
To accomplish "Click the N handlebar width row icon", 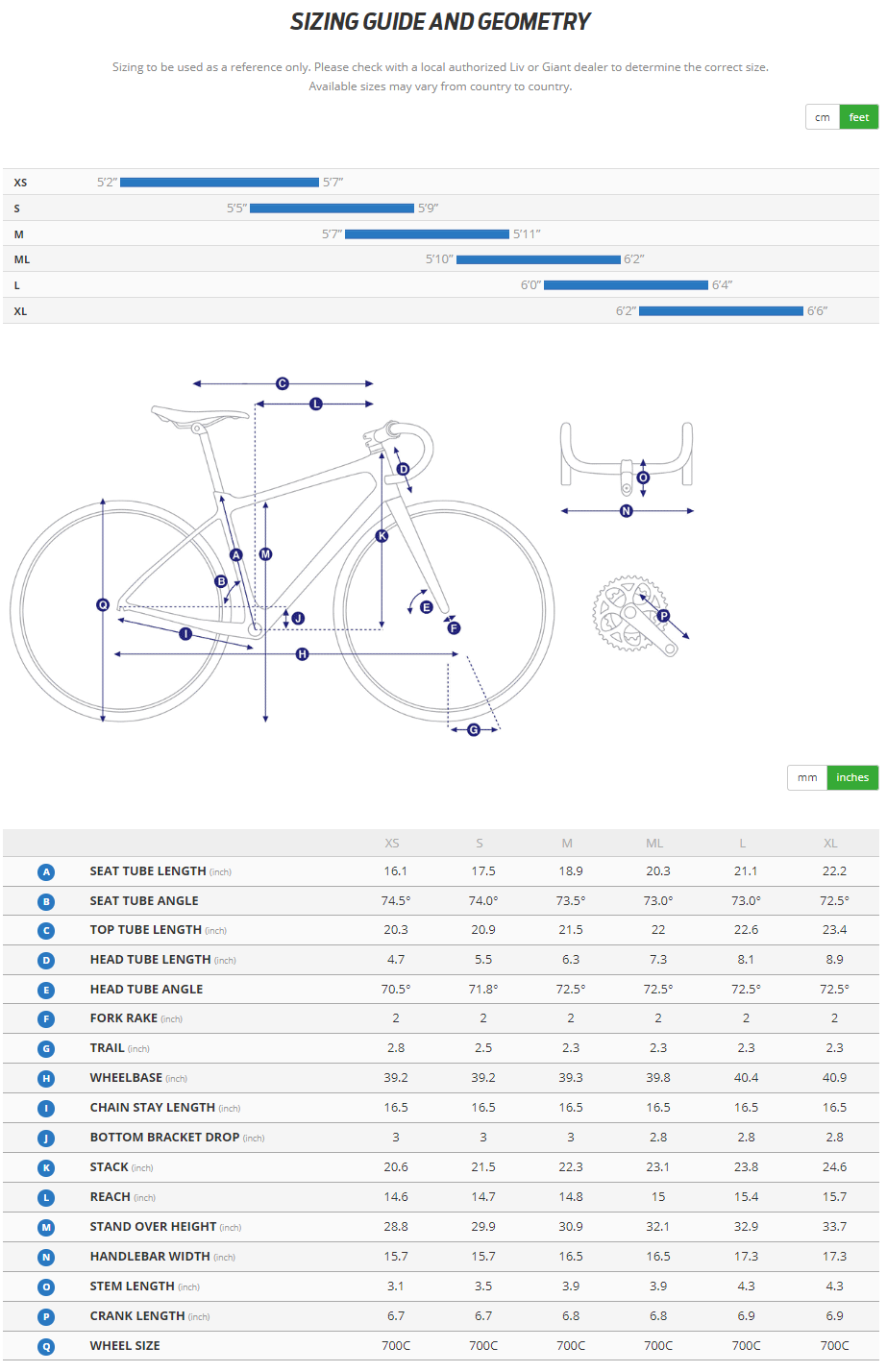I will coord(46,1258).
